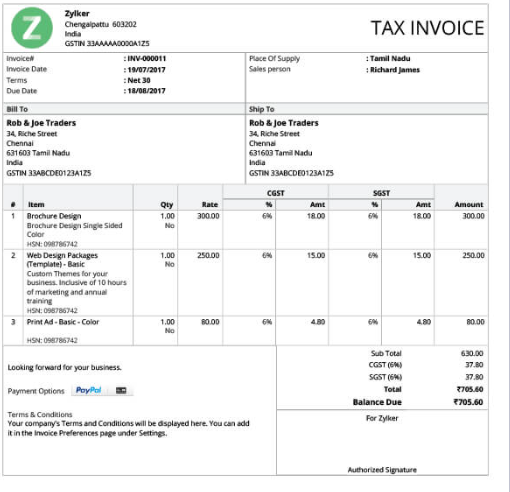Click the invoice date 19/07/2017

[x=146, y=70]
